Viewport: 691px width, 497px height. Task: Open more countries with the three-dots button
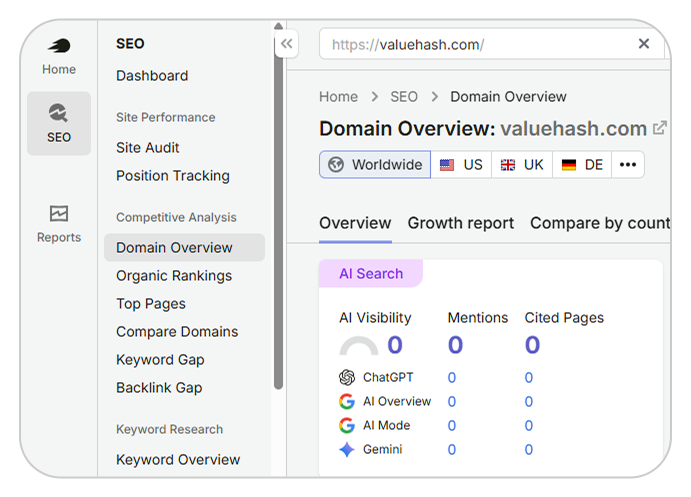tap(628, 164)
